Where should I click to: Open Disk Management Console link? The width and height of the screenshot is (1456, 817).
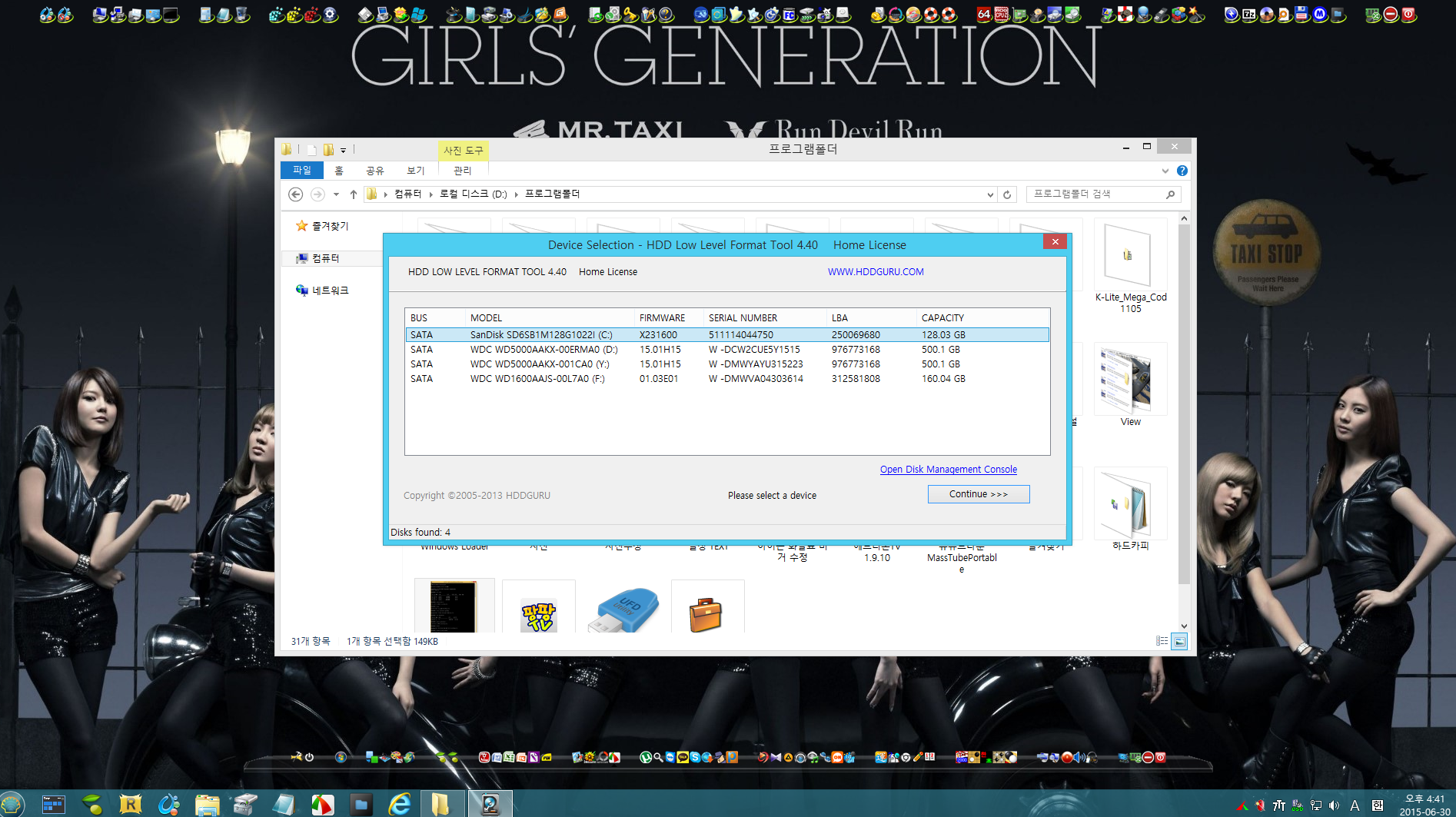948,470
